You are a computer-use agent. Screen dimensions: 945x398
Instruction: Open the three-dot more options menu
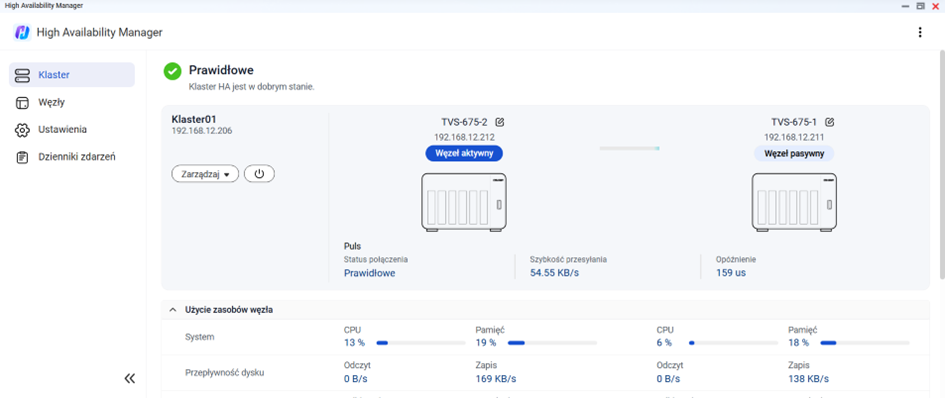point(920,33)
